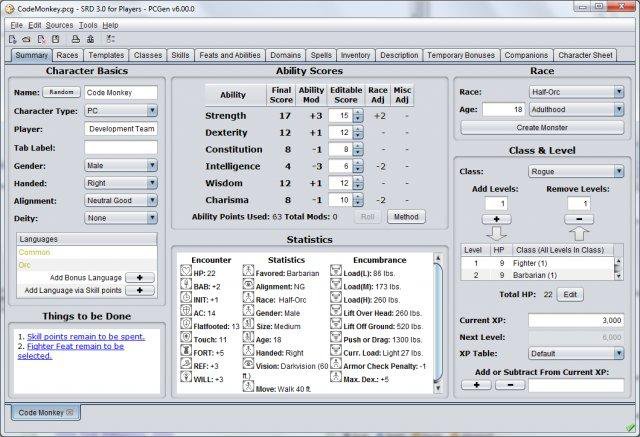Click the icon next to BAB: +2

tap(186, 284)
